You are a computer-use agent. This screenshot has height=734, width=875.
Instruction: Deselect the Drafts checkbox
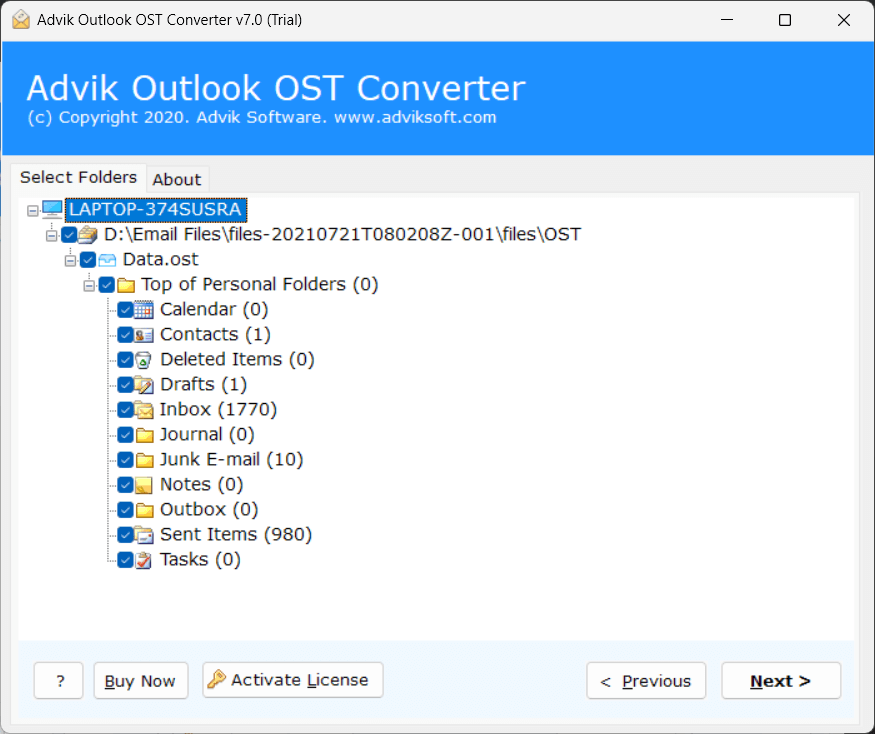pos(125,385)
